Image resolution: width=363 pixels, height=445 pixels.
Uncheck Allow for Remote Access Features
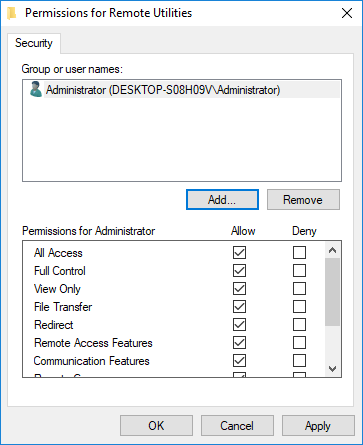pyautogui.click(x=239, y=343)
